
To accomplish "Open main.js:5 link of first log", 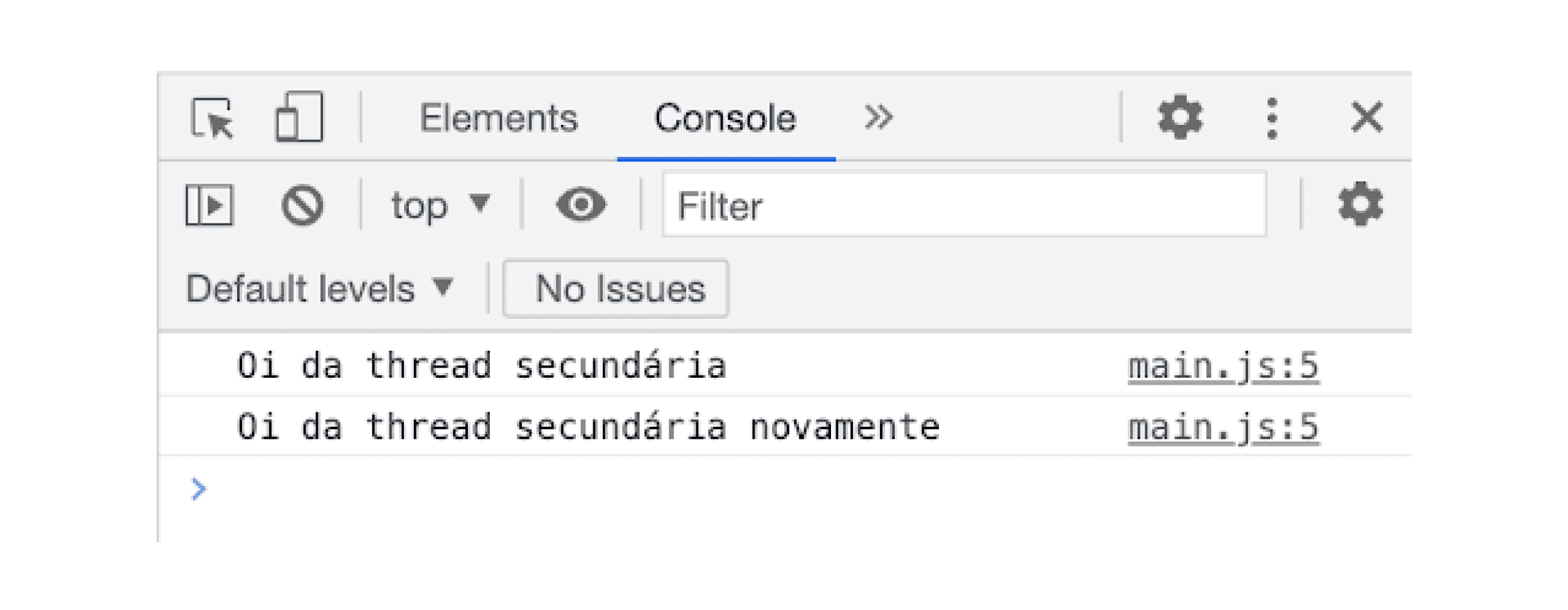I will tap(1223, 366).
